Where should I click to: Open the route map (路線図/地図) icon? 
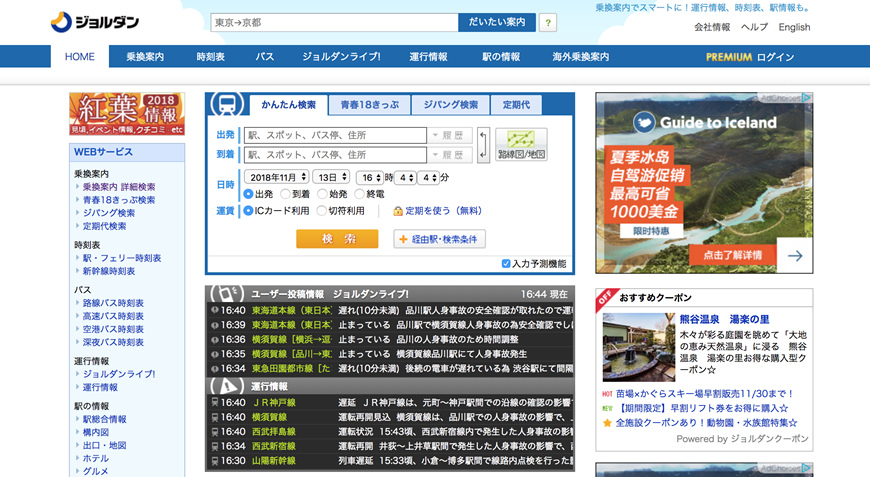tap(521, 144)
